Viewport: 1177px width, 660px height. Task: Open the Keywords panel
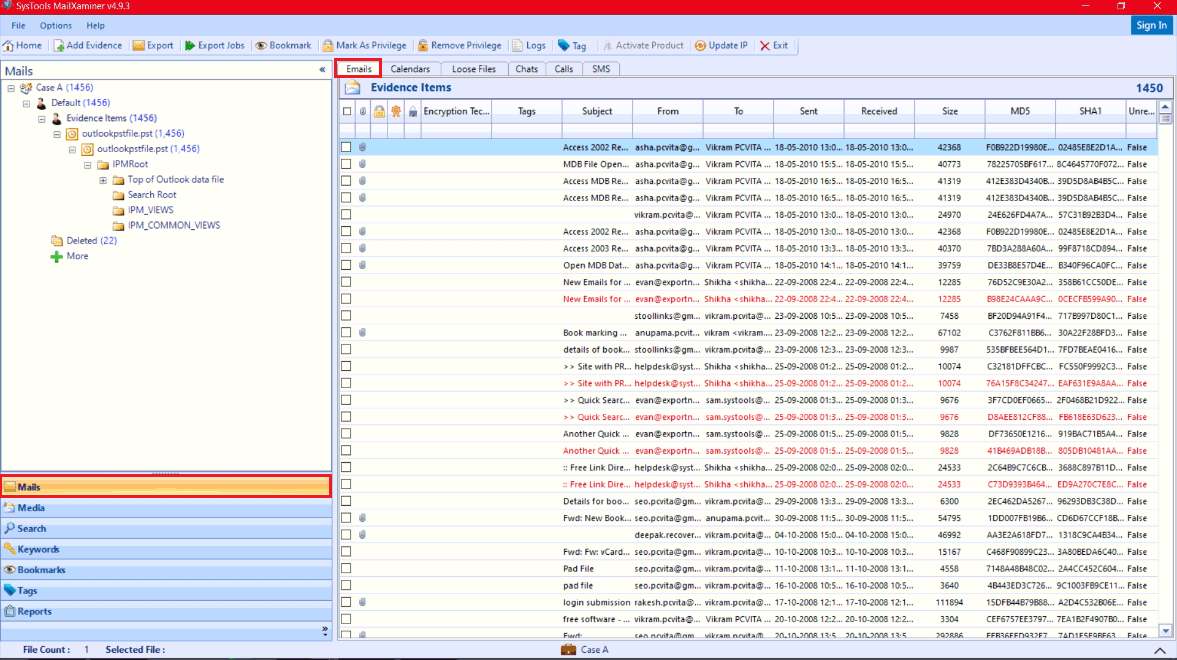pos(166,549)
